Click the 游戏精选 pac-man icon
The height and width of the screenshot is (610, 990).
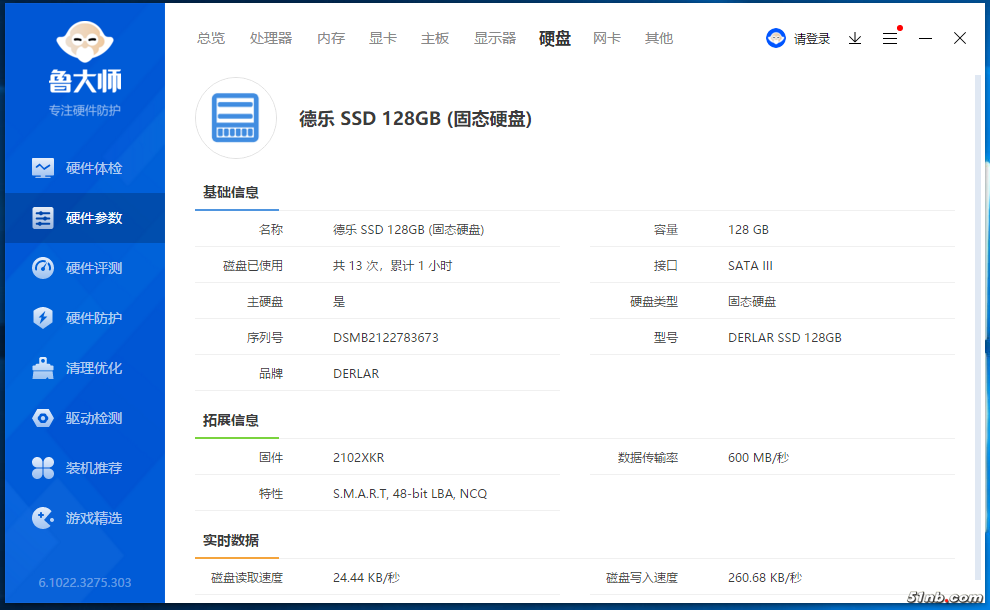pos(43,518)
